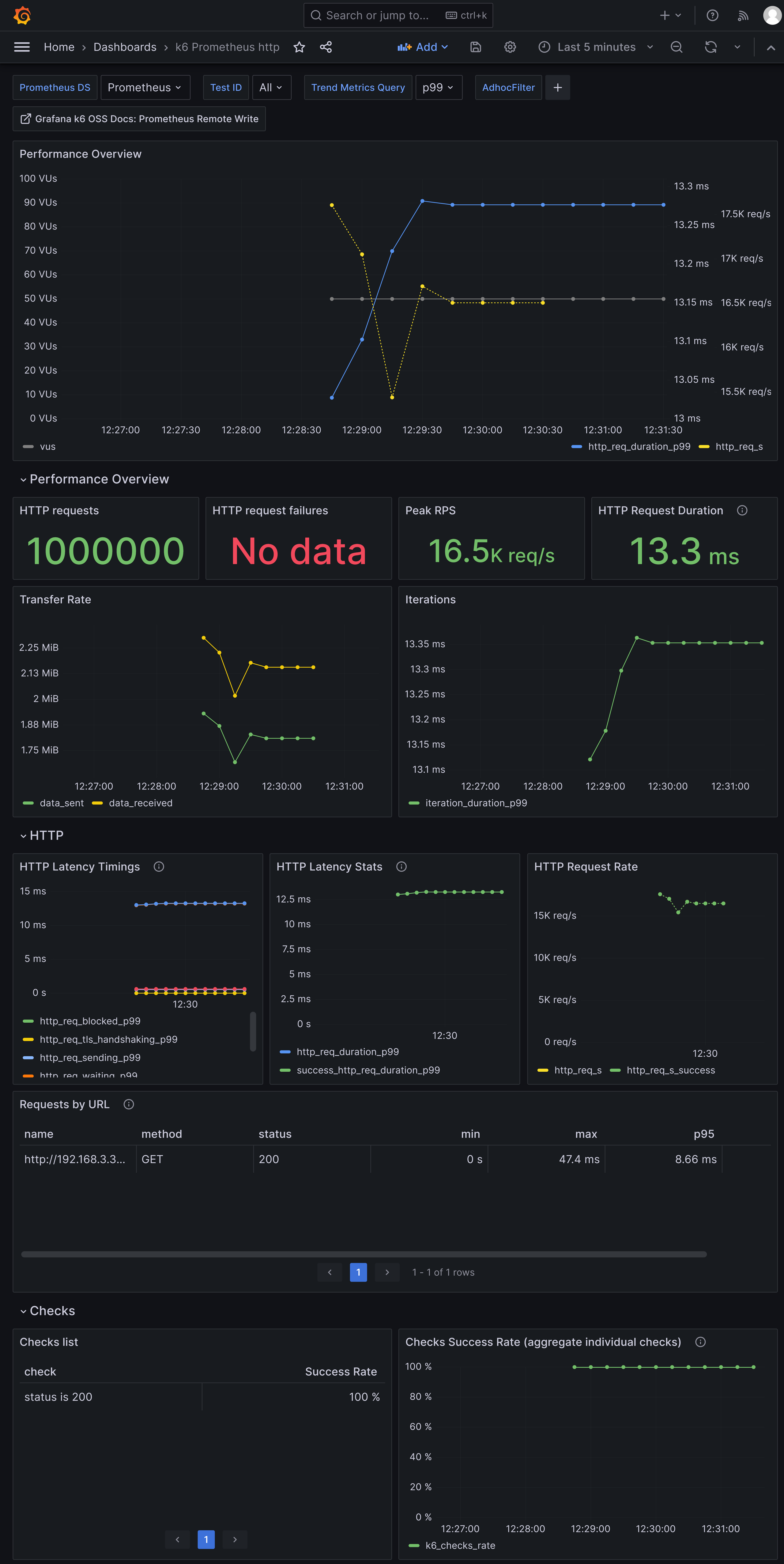Open the Add panel dropdown
The height and width of the screenshot is (1564, 784).
[x=423, y=47]
